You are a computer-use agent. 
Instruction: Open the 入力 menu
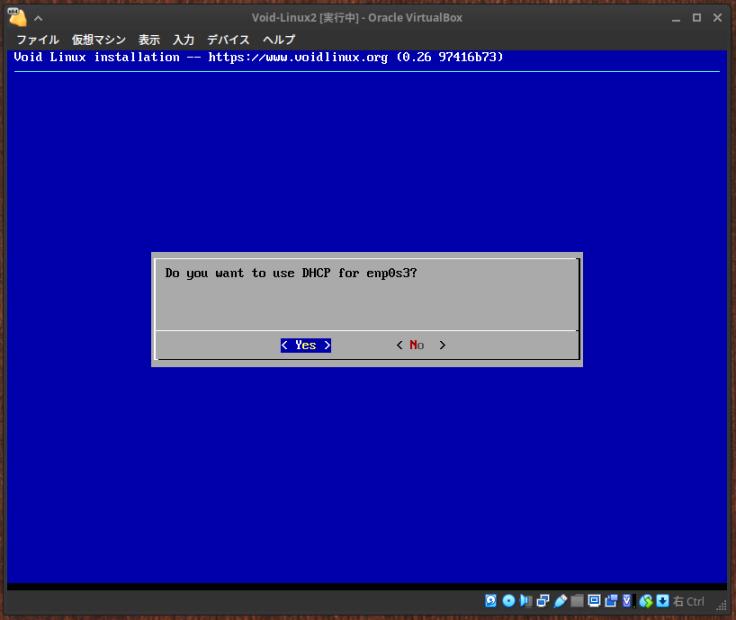click(184, 40)
